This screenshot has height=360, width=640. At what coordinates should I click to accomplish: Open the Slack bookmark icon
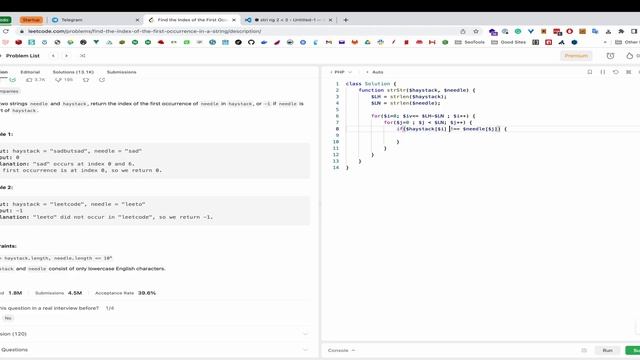tap(380, 42)
